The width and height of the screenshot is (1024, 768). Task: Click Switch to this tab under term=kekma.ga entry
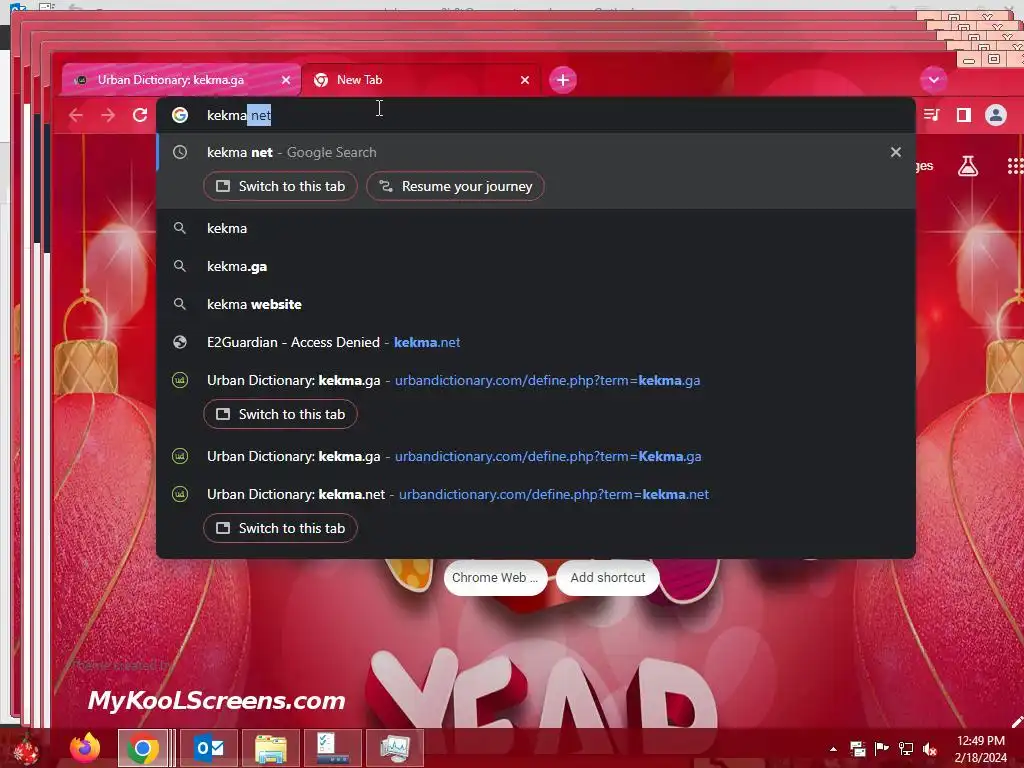[x=280, y=414]
